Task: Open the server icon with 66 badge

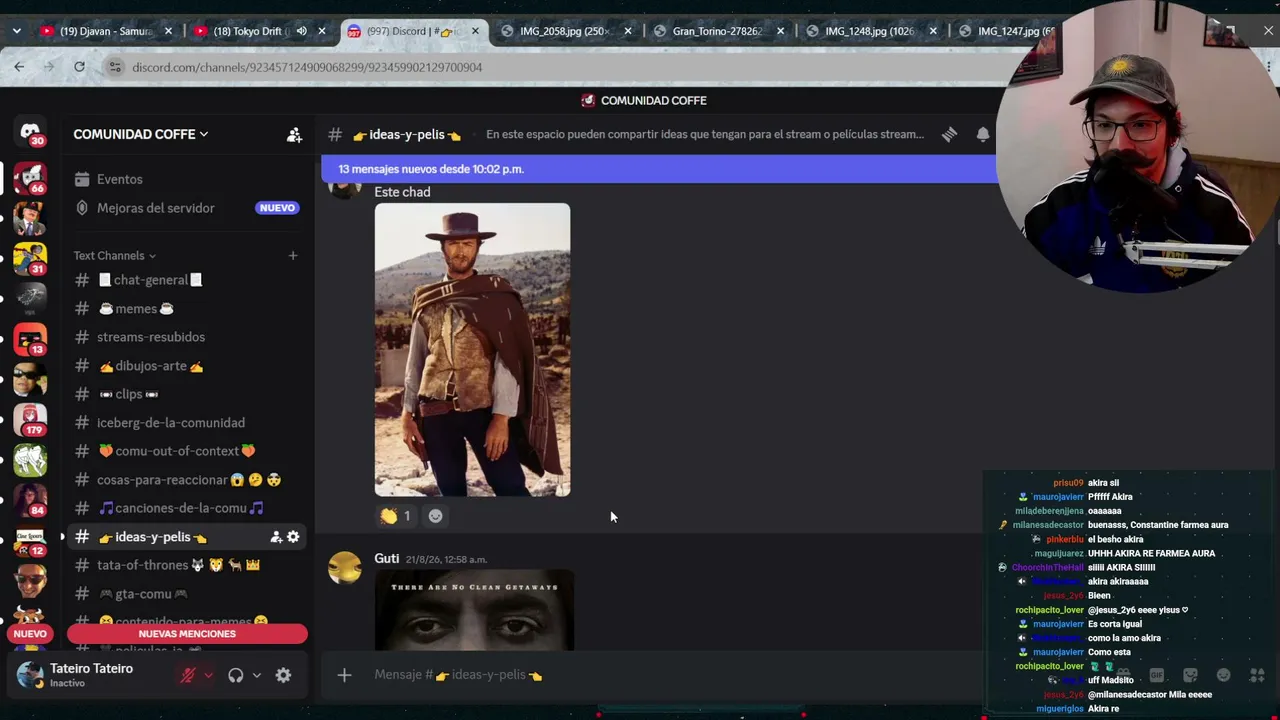Action: pyautogui.click(x=30, y=177)
